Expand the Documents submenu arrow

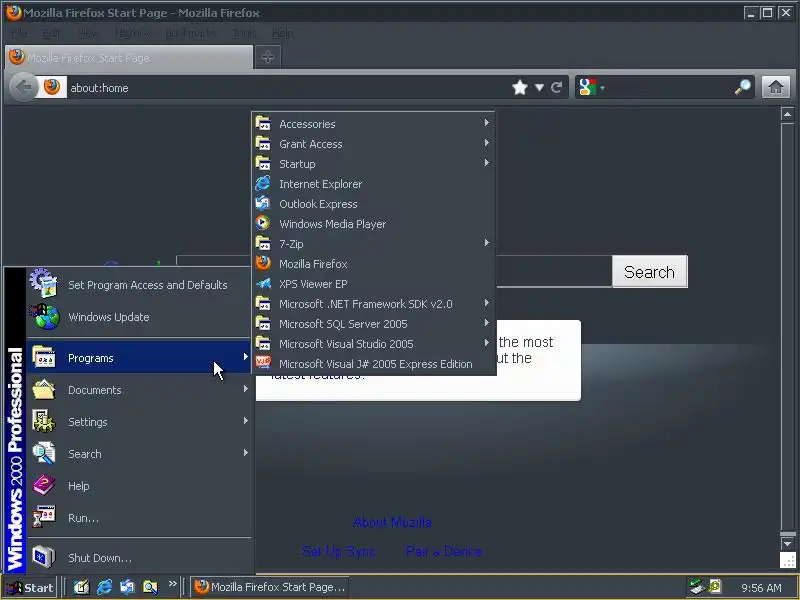point(245,389)
